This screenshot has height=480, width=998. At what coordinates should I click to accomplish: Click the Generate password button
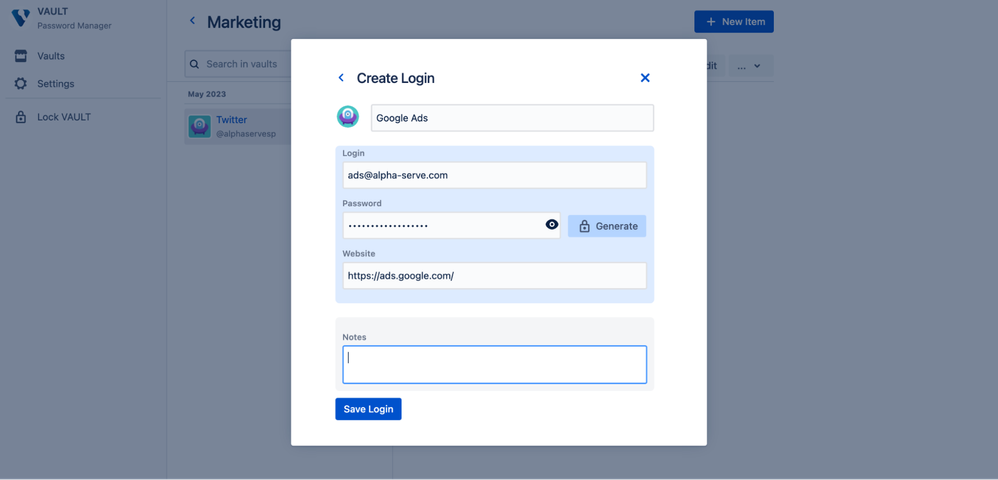(607, 226)
